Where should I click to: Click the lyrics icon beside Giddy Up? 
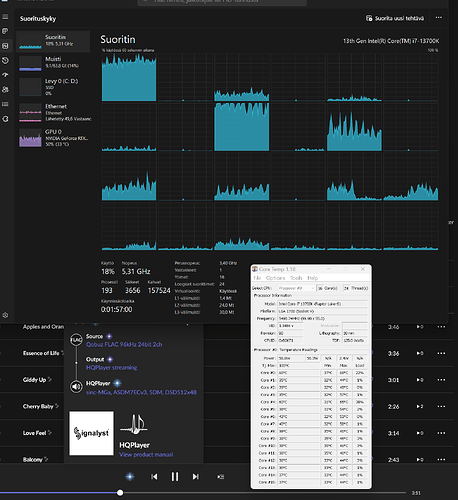pyautogui.click(x=50, y=379)
